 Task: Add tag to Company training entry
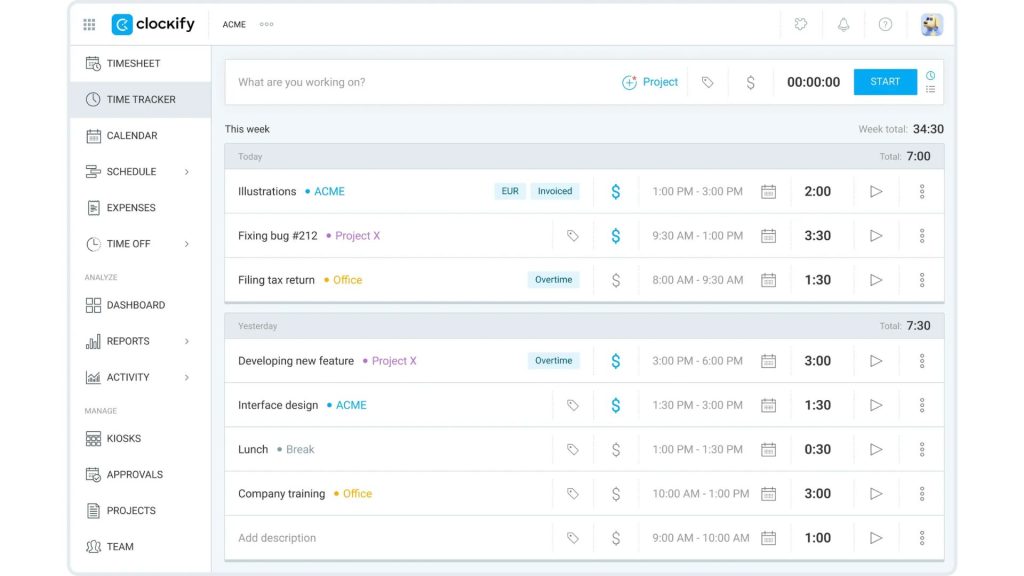(573, 494)
